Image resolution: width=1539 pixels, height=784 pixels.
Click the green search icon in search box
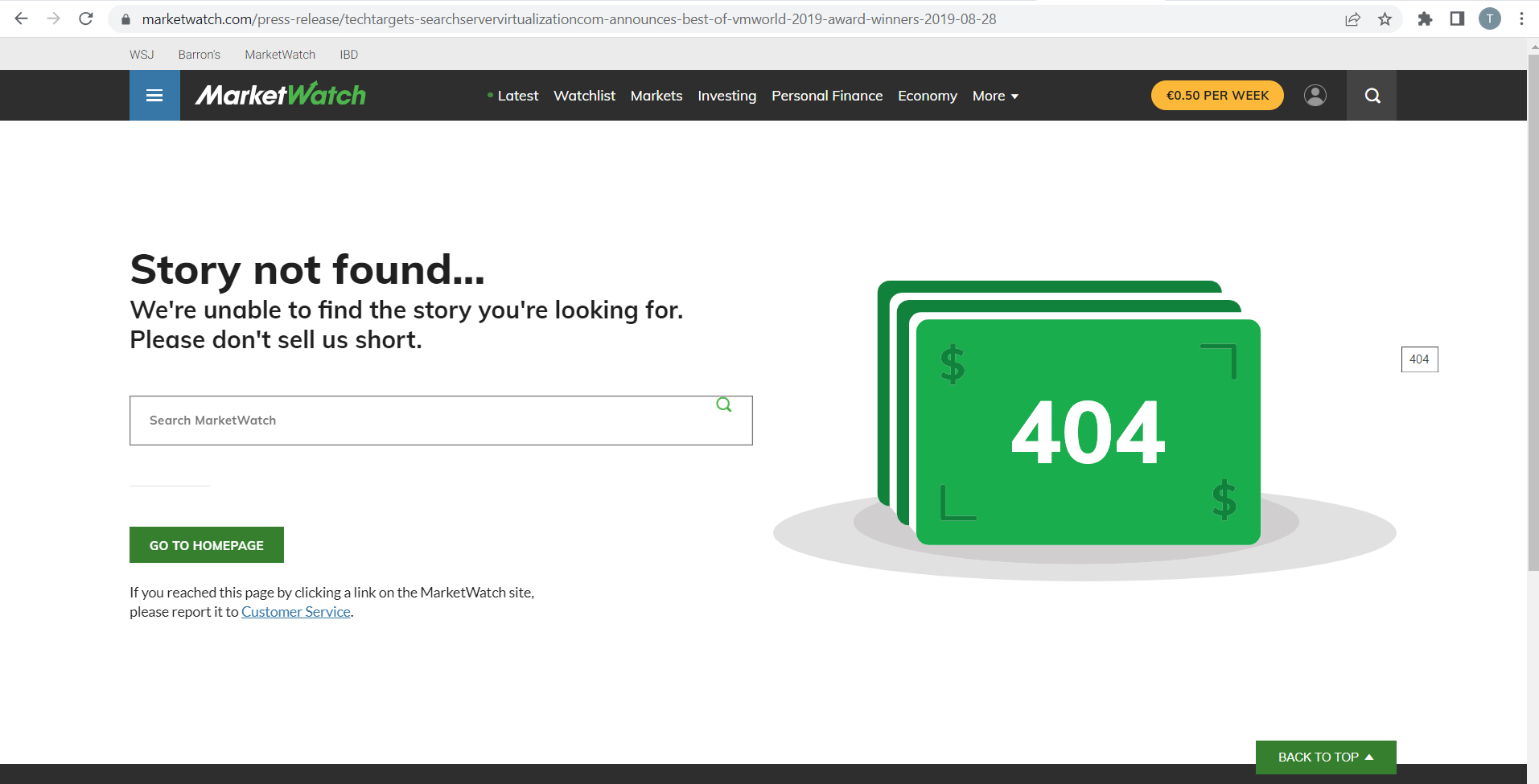(724, 404)
